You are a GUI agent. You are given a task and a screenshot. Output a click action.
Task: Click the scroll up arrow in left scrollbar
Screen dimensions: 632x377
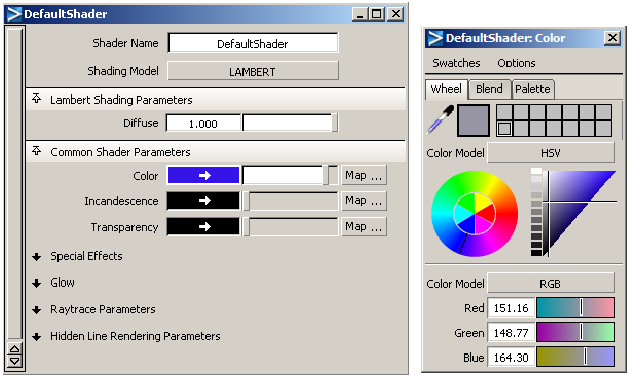(x=15, y=349)
